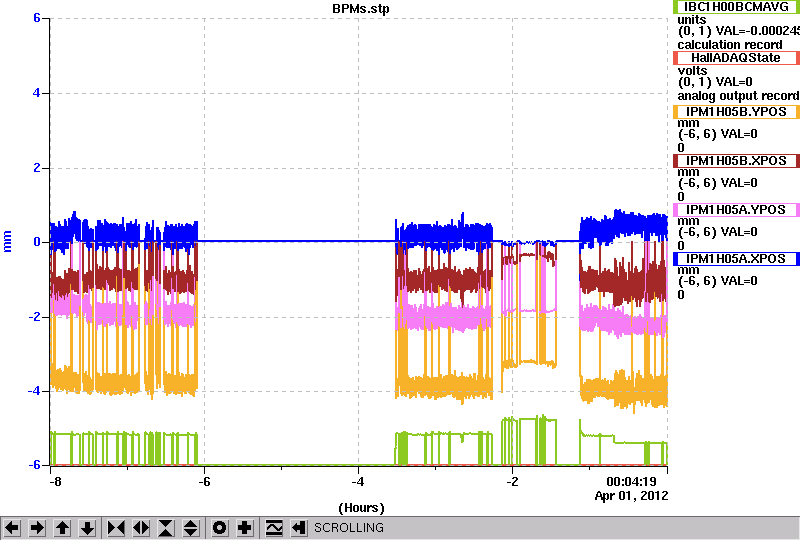800x540 pixels.
Task: Shift the plot down with down arrow
Action: [88, 528]
